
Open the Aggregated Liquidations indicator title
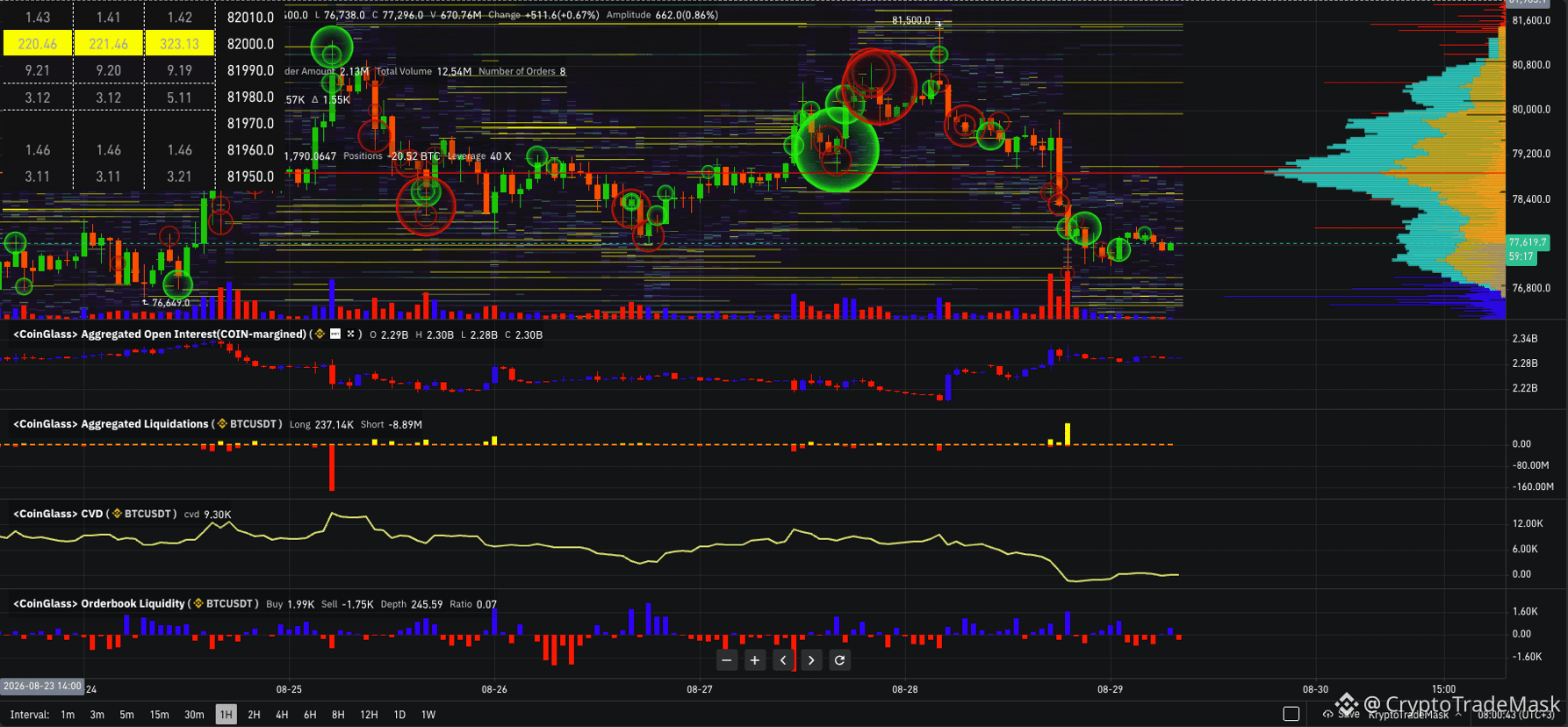click(x=111, y=424)
